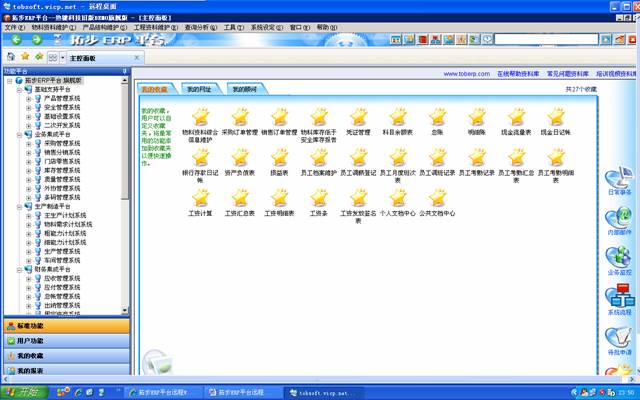The height and width of the screenshot is (400, 640).
Task: Open 日常事务 icon in right sidebar
Action: pyautogui.click(x=619, y=176)
